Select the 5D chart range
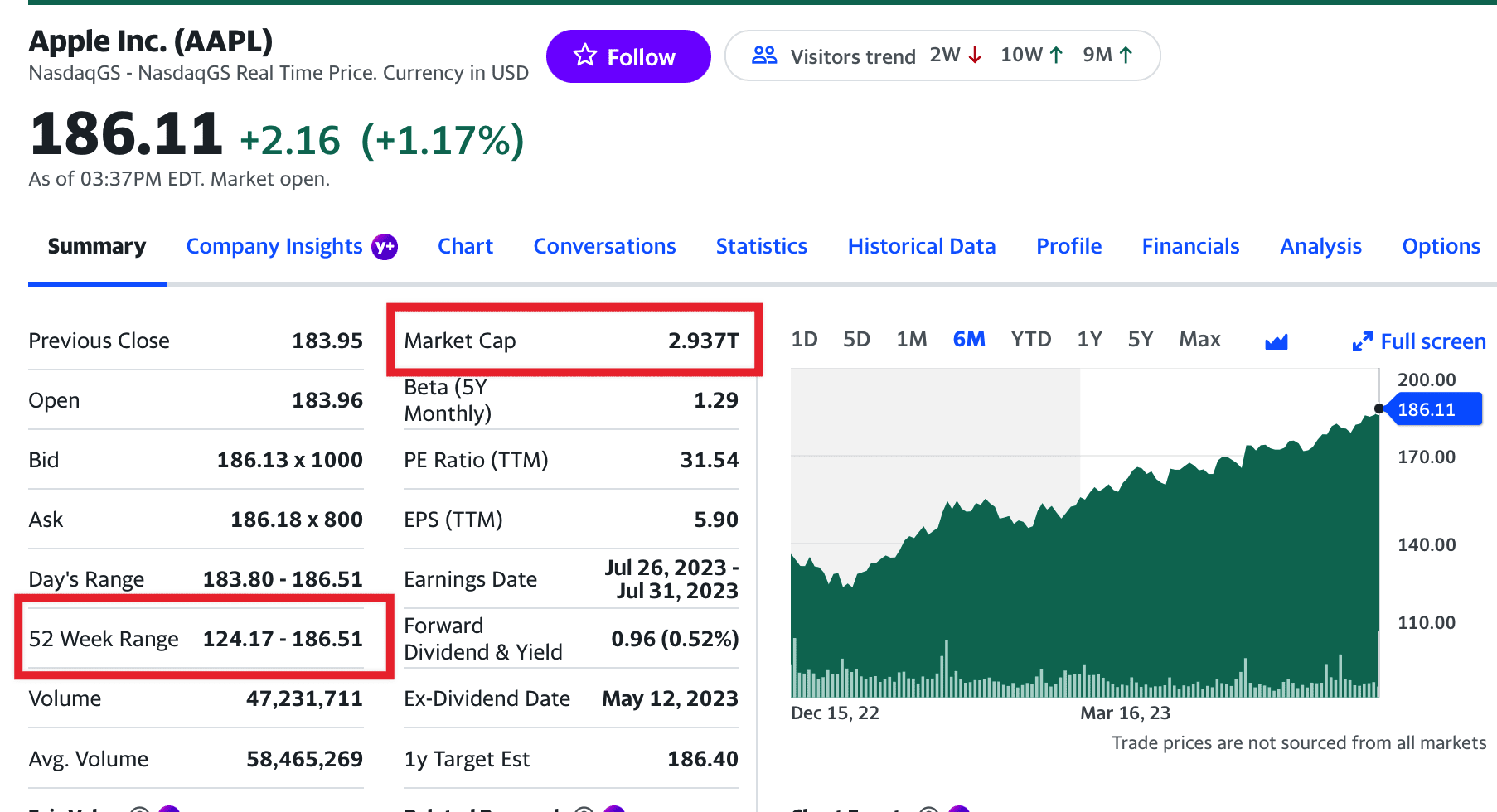1497x812 pixels. pos(856,340)
